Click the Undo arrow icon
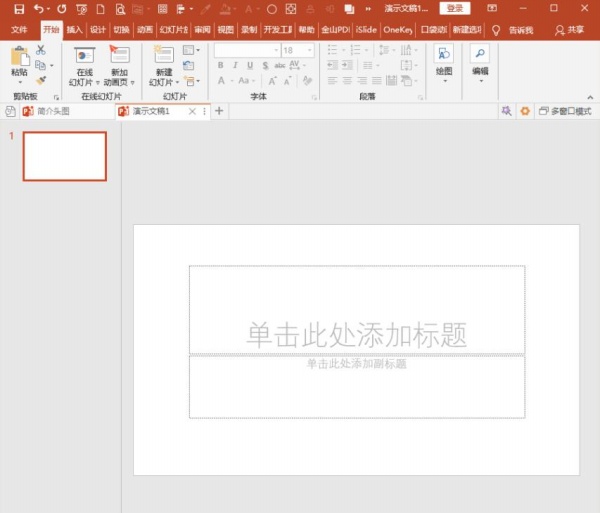 point(38,8)
